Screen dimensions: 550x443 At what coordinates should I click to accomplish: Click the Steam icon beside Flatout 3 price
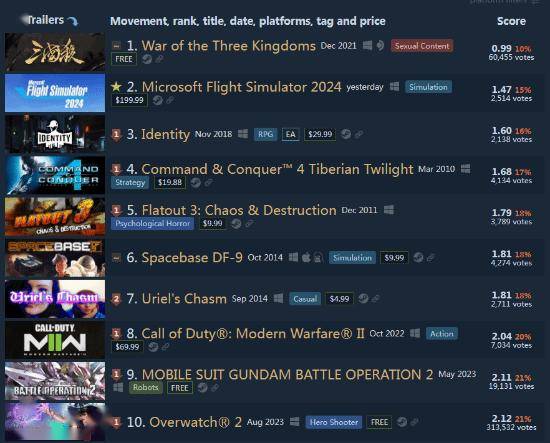(236, 223)
